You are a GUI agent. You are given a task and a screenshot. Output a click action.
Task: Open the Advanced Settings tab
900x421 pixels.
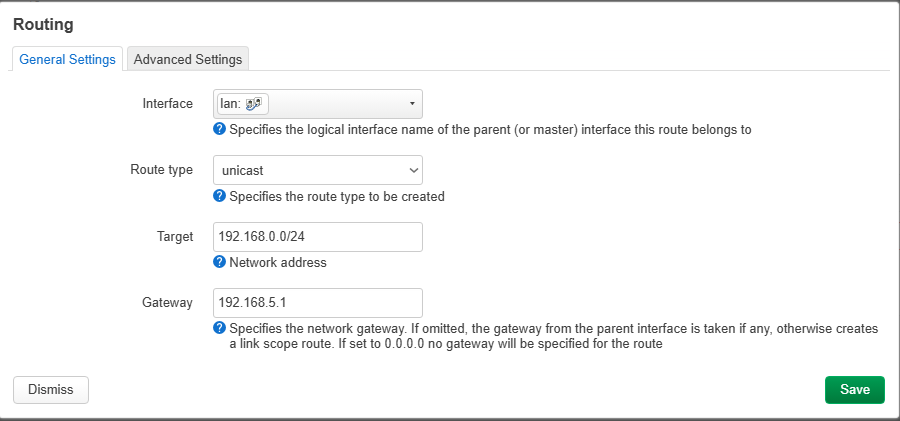point(188,59)
